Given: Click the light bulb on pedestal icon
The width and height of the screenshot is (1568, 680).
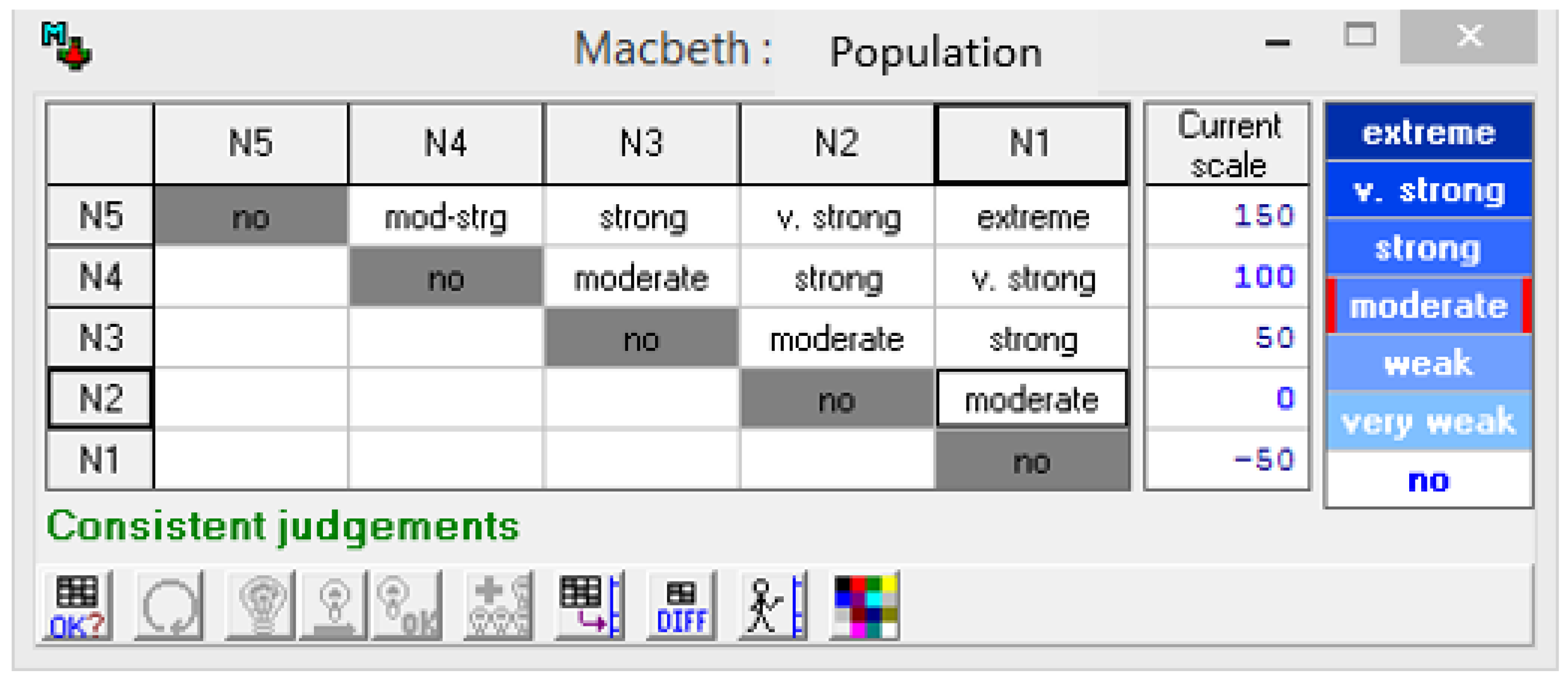Looking at the screenshot, I should 333,607.
